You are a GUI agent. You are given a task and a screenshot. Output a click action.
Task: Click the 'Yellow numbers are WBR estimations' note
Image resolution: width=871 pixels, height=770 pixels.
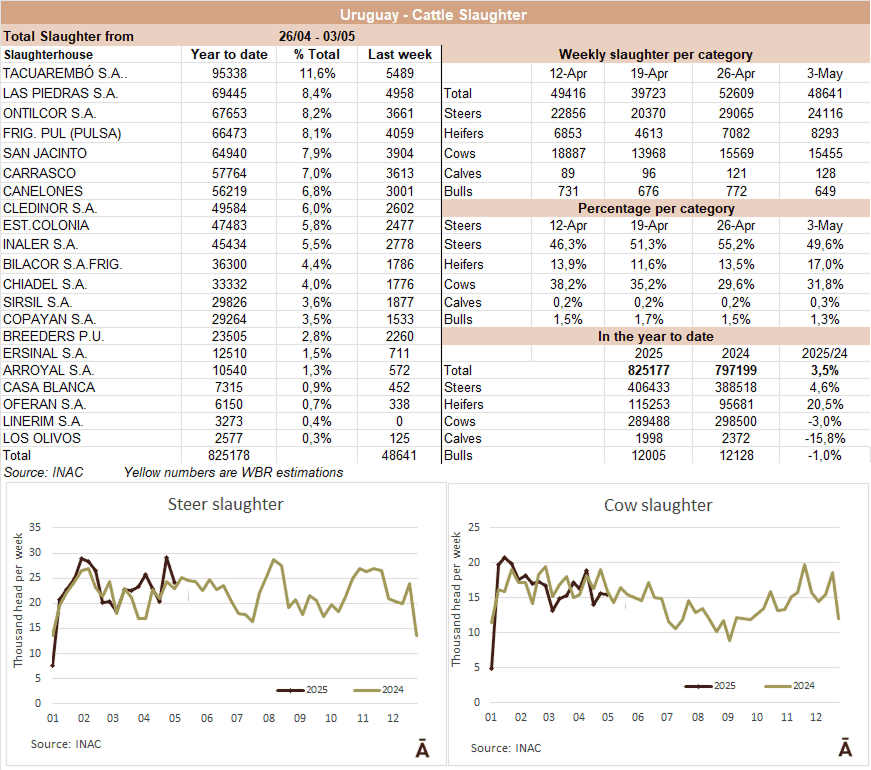233,473
